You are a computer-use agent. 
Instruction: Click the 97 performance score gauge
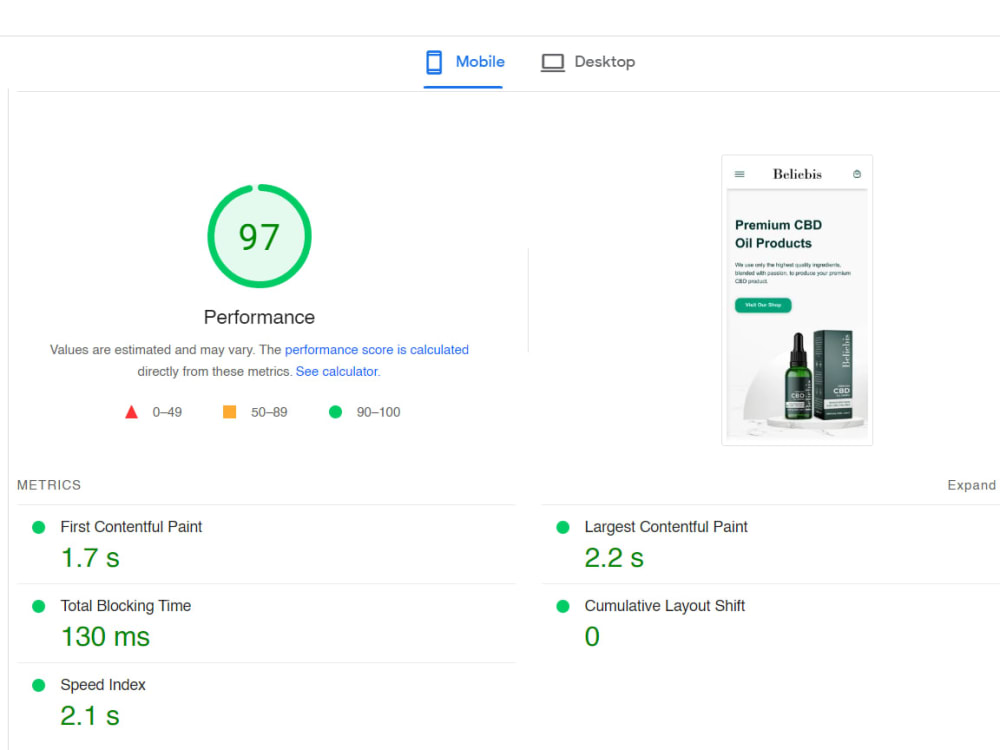pos(259,237)
